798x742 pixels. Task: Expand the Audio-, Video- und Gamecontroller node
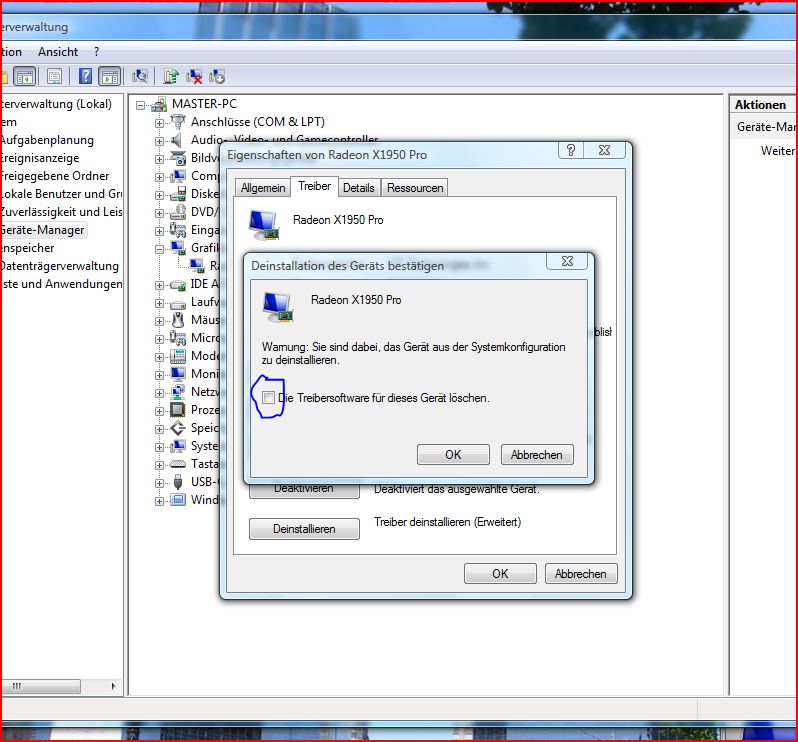(159, 141)
